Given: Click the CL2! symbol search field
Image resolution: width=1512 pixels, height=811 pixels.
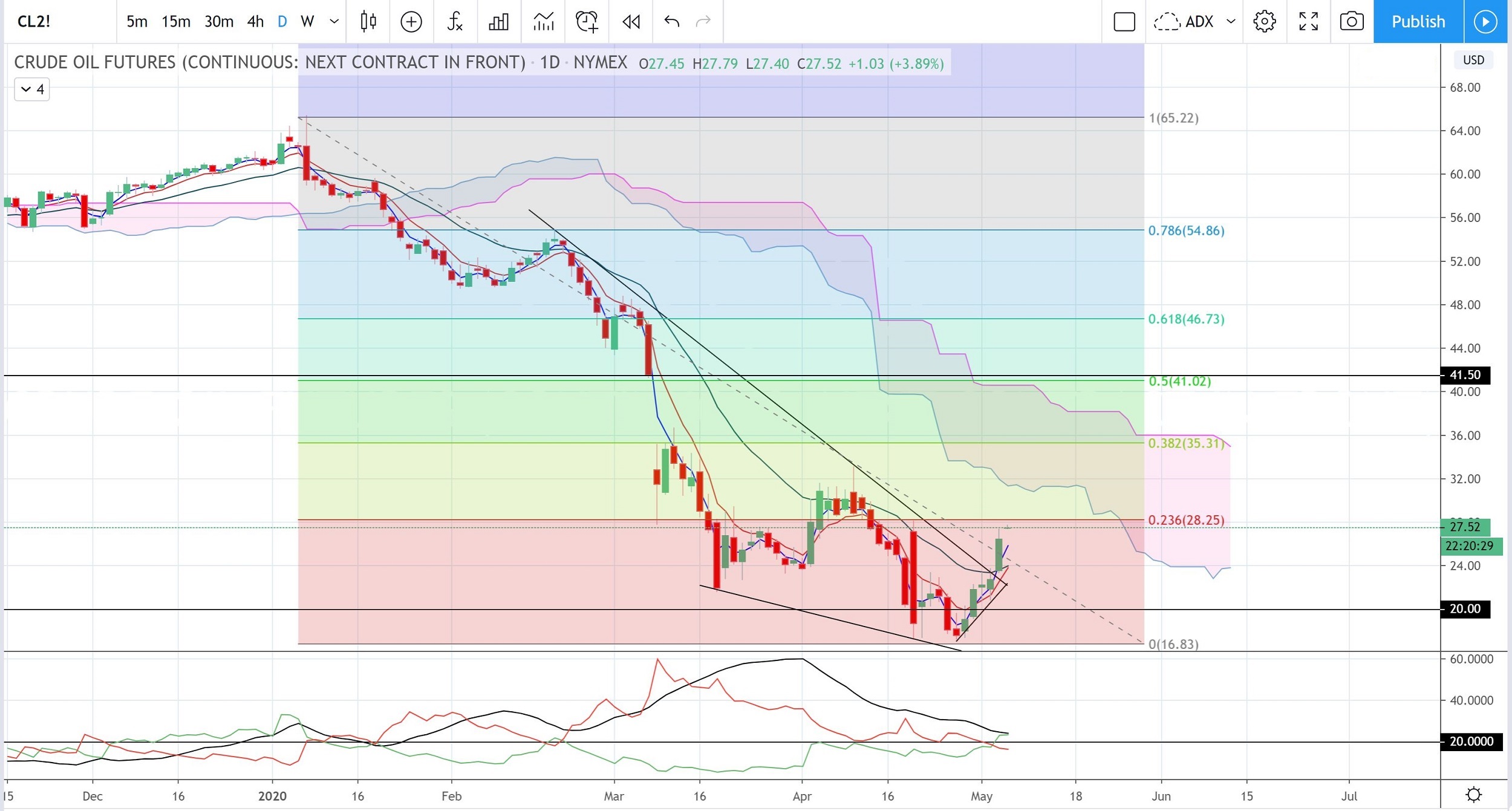Looking at the screenshot, I should 59,22.
